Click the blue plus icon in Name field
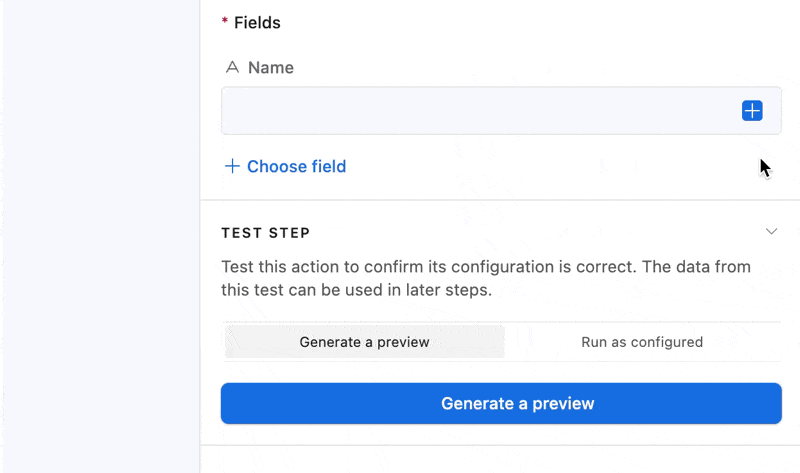The image size is (800, 473). tap(752, 111)
